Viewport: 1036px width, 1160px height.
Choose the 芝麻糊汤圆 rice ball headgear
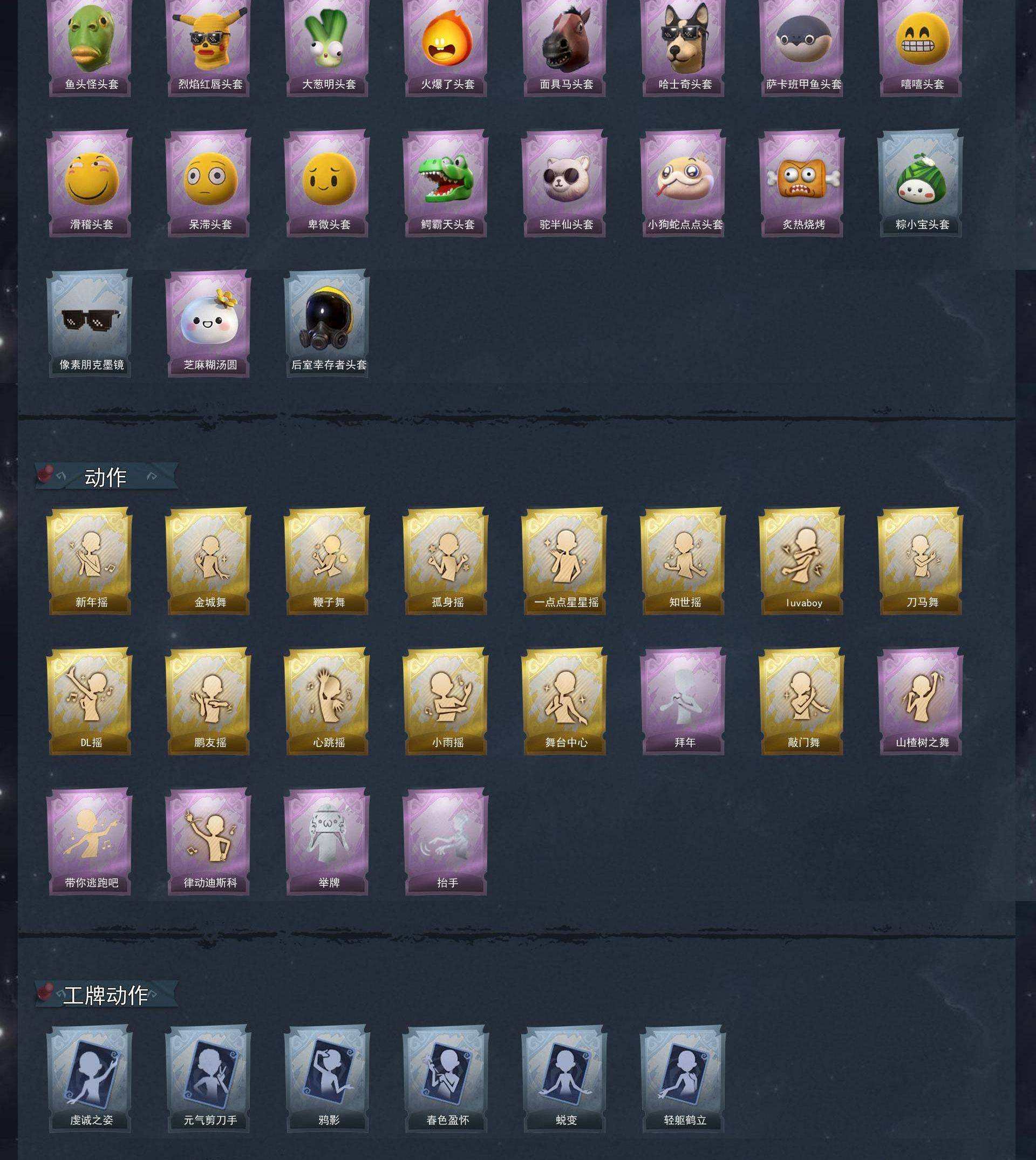pyautogui.click(x=208, y=323)
